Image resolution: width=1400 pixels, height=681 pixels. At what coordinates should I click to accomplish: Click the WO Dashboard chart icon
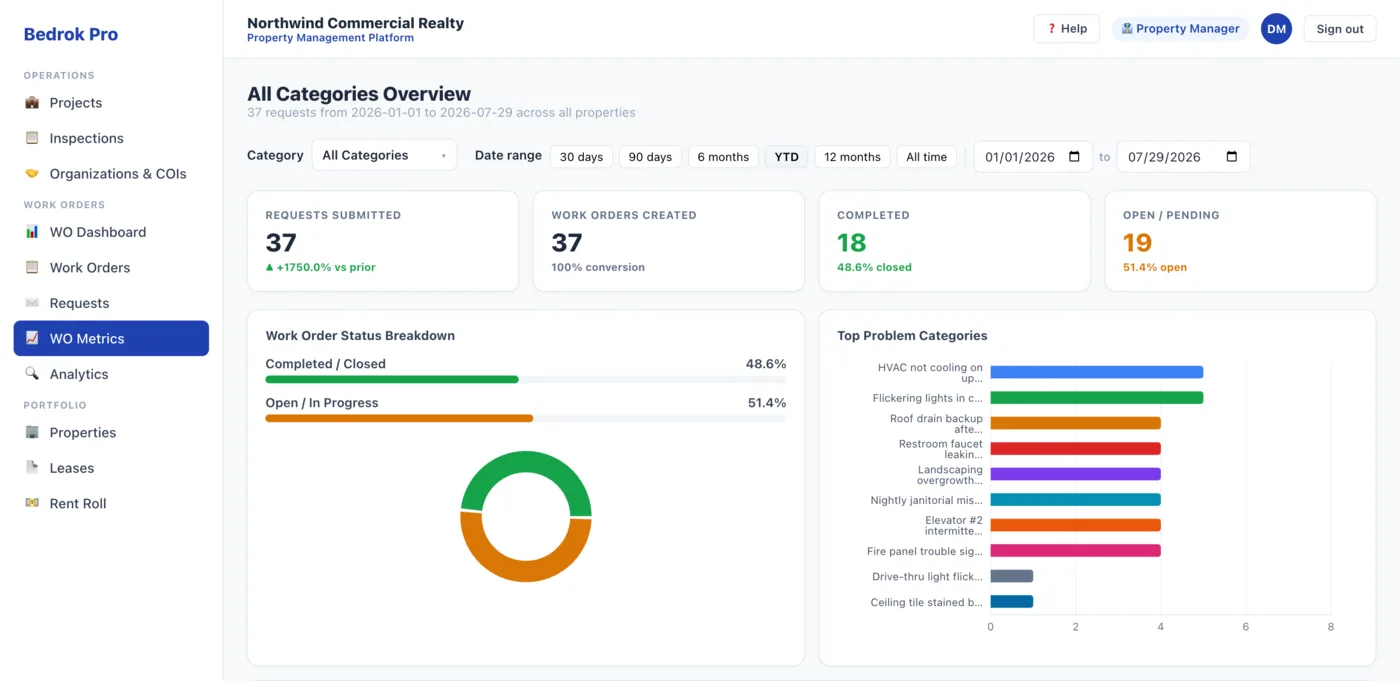(32, 232)
